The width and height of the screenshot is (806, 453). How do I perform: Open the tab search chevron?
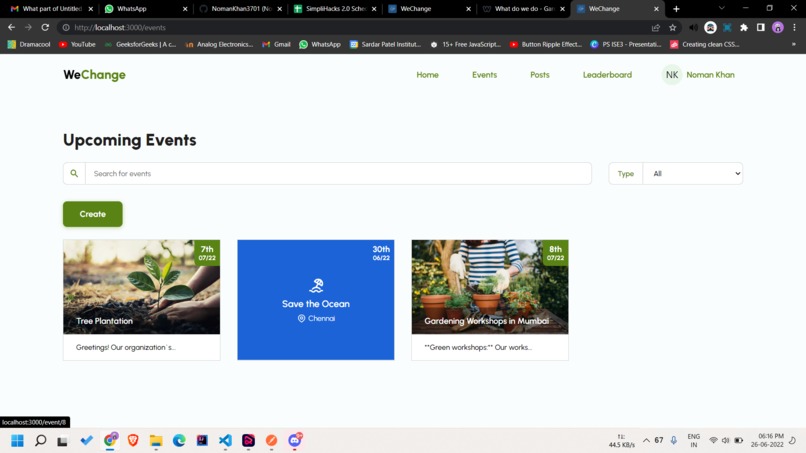coord(721,8)
